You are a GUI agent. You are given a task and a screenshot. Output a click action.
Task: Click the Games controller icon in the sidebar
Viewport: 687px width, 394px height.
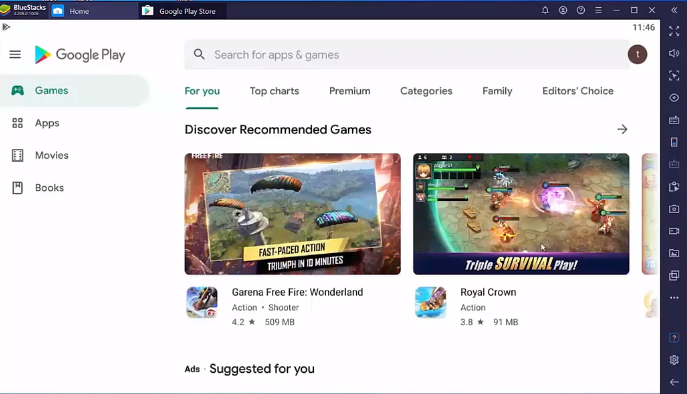[18, 90]
